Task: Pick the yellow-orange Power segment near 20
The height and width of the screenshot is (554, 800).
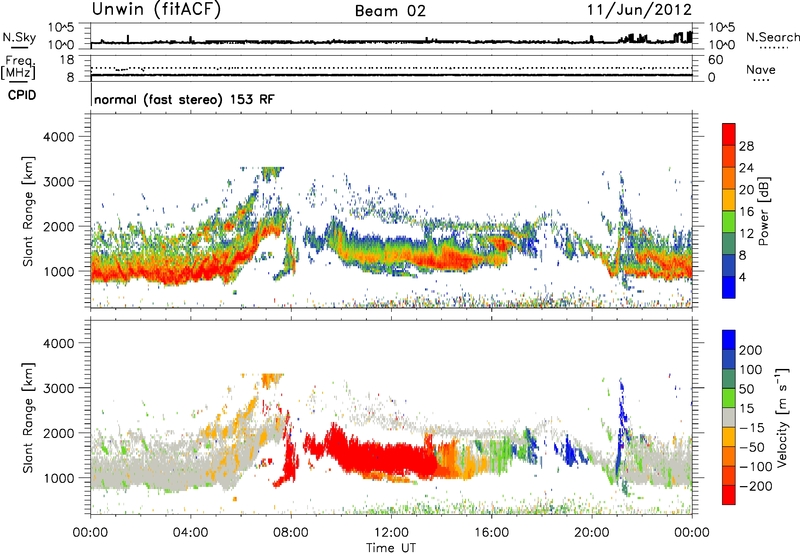Action: coord(729,200)
